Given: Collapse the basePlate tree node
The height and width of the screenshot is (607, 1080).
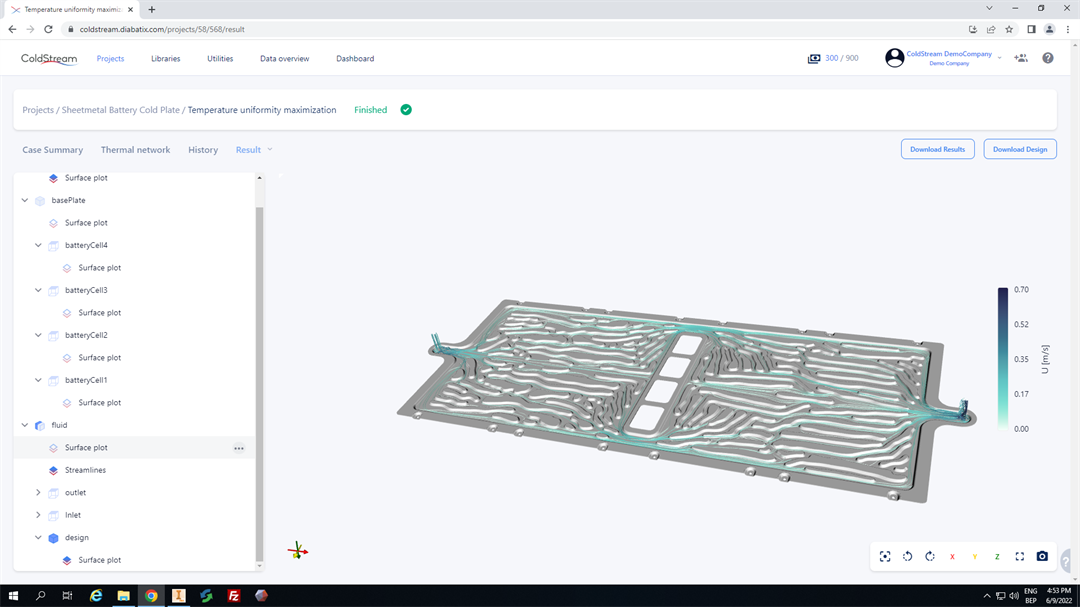Looking at the screenshot, I should [x=25, y=200].
